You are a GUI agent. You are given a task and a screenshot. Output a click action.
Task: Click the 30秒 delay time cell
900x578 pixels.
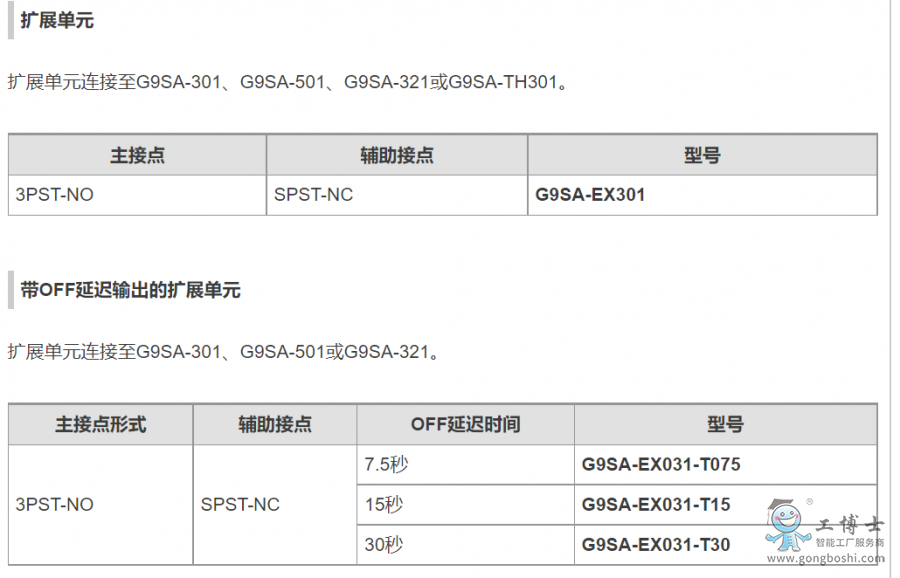pyautogui.click(x=465, y=544)
